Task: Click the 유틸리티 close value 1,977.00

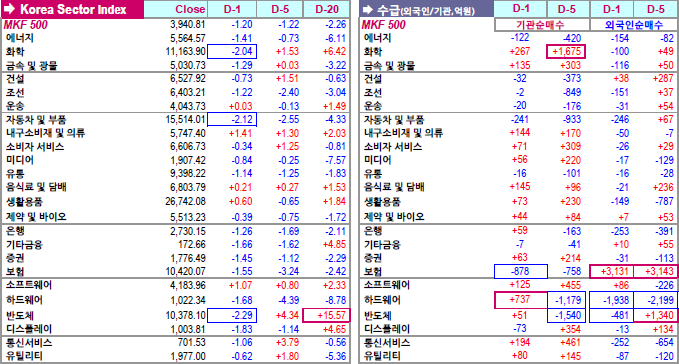Action: 188,356
